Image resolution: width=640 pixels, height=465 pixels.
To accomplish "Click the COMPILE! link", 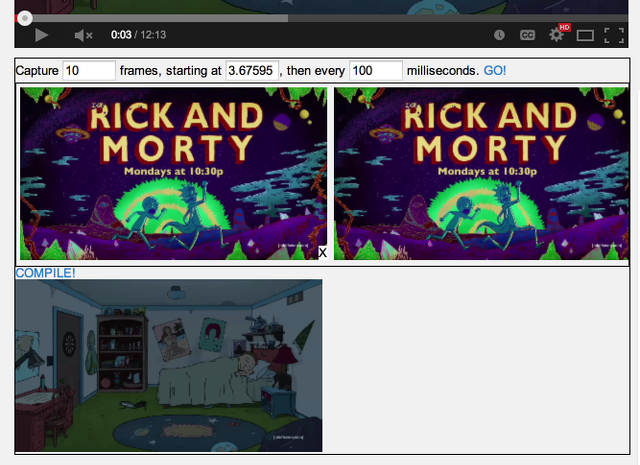I will (x=45, y=273).
